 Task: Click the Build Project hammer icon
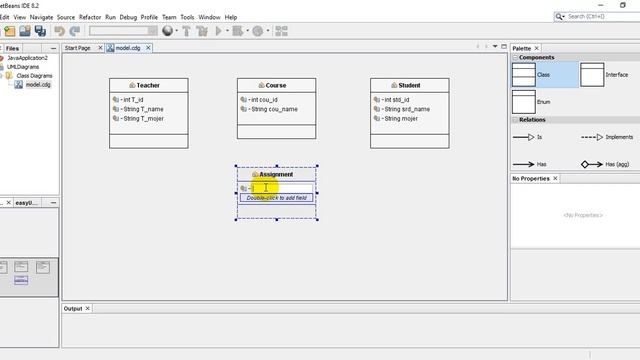coord(186,31)
